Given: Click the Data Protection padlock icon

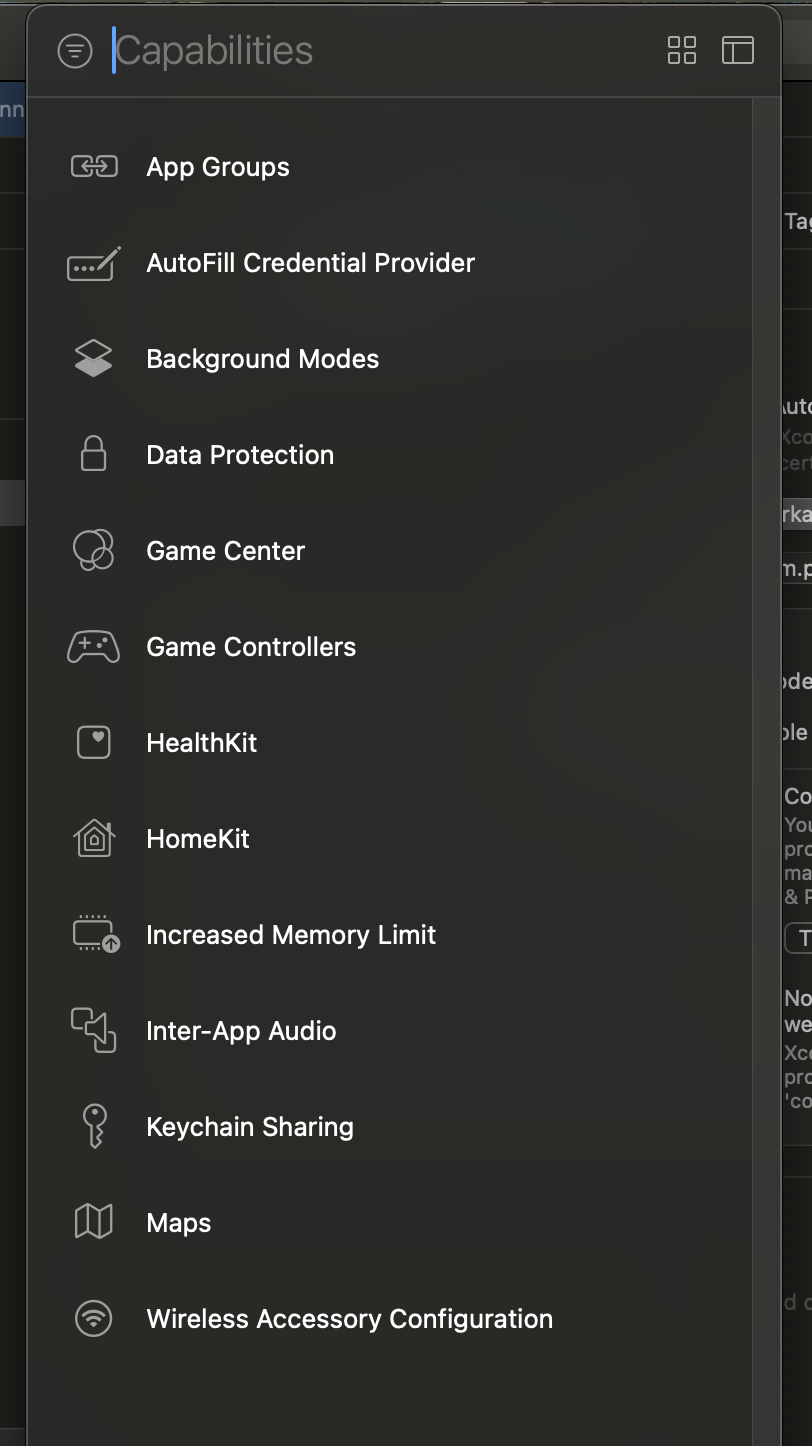Looking at the screenshot, I should (92, 454).
